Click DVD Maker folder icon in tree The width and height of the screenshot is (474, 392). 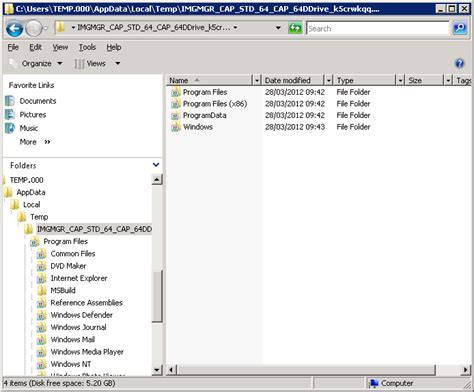pos(41,266)
